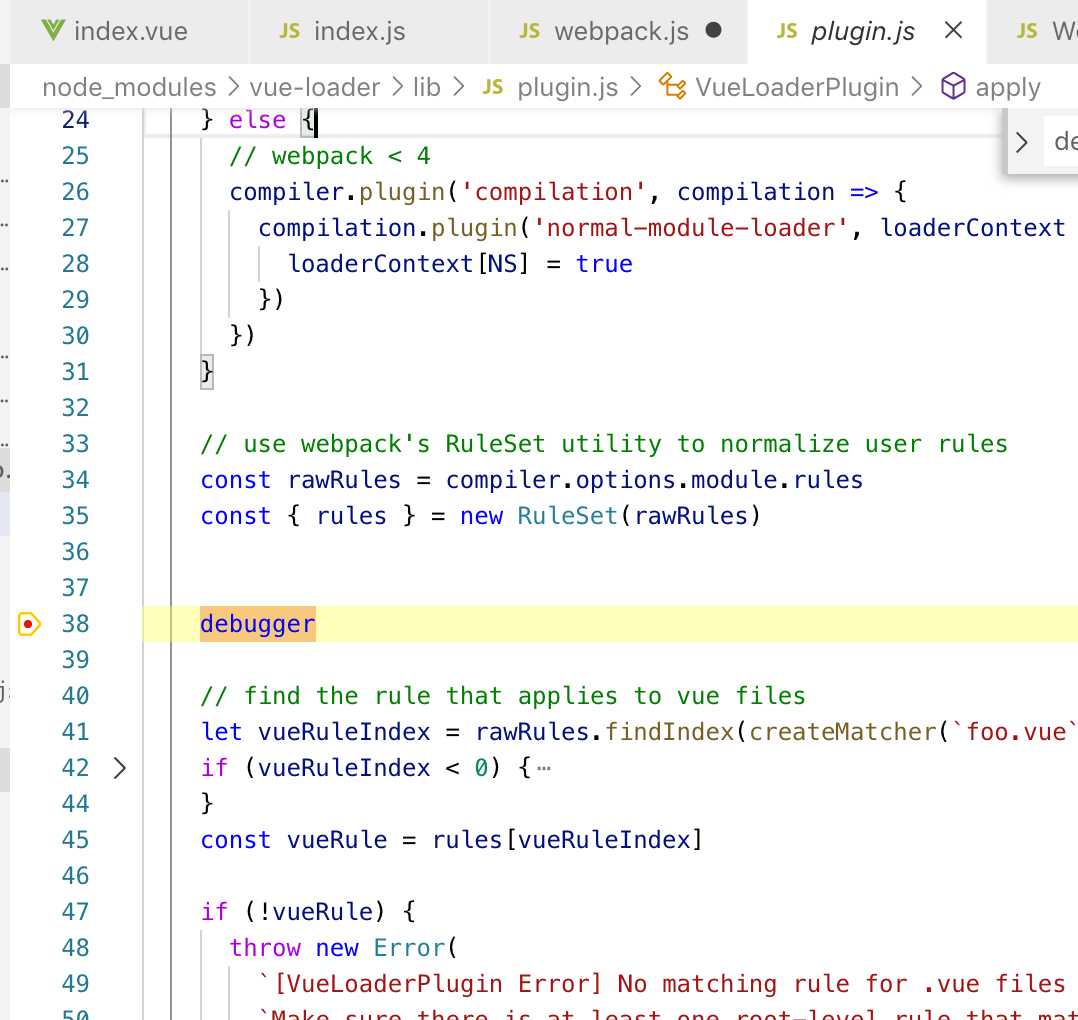The width and height of the screenshot is (1078, 1020).
Task: Expand the find widget replace chevron
Action: click(x=1022, y=143)
